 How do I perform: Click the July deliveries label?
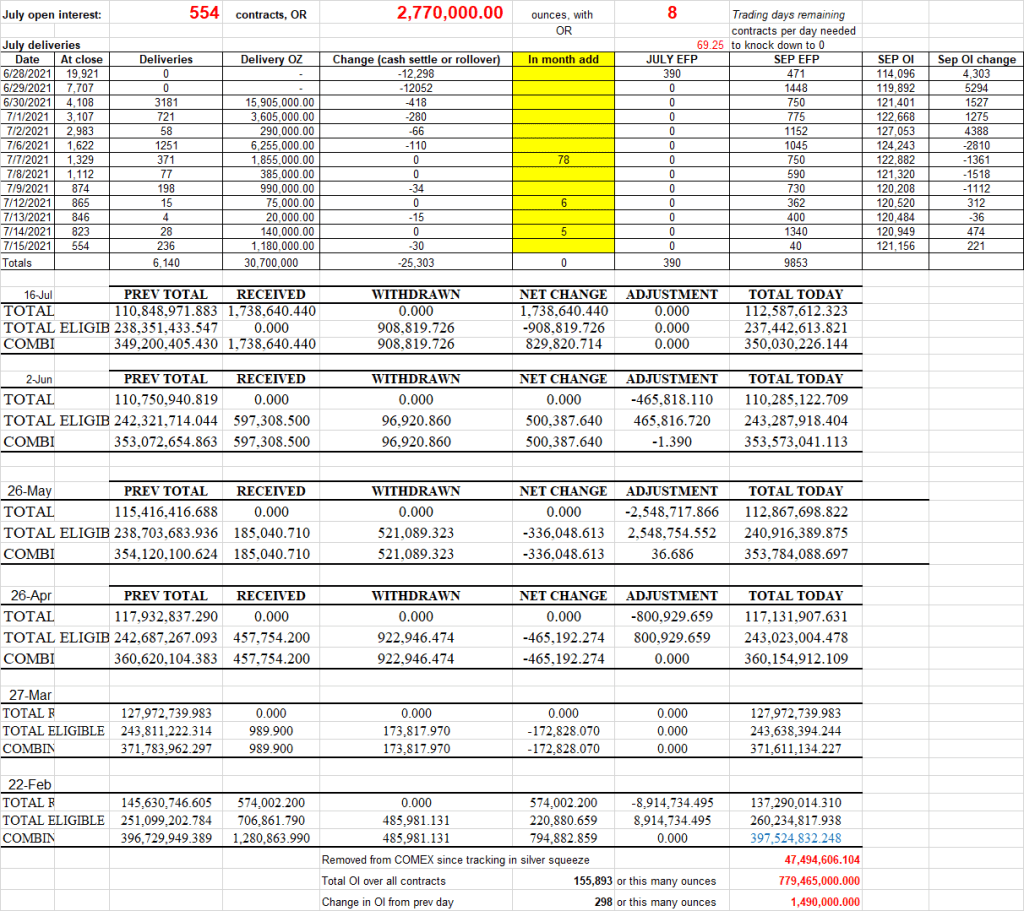42,46
